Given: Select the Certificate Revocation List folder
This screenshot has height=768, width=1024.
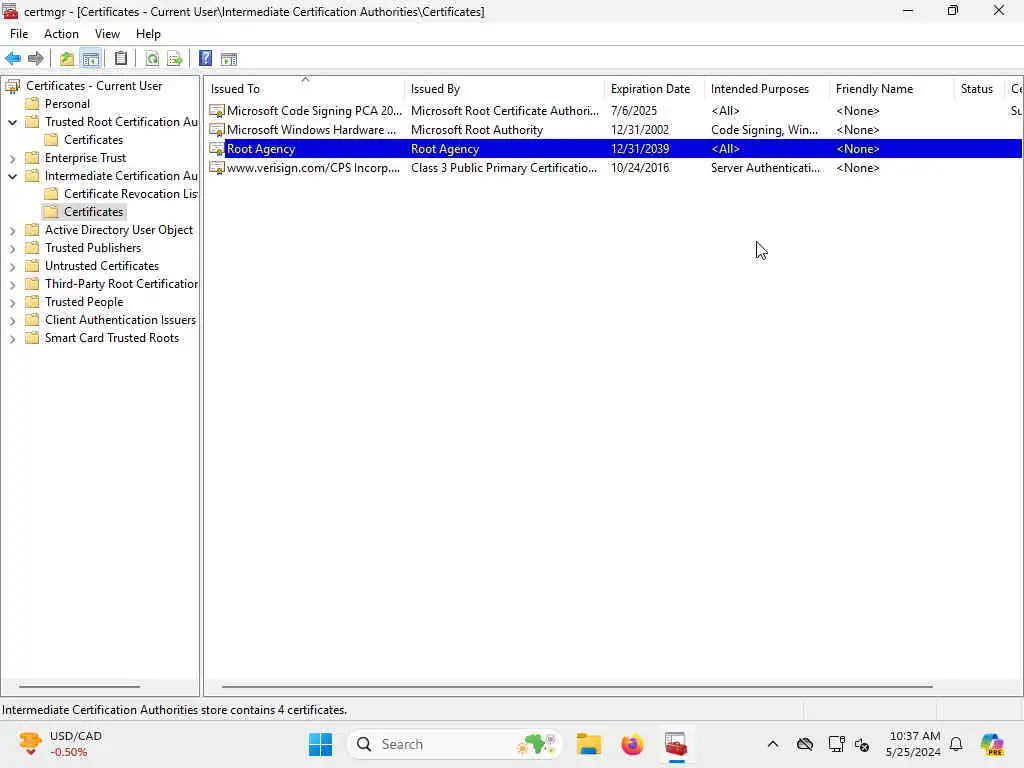Looking at the screenshot, I should click(130, 194).
